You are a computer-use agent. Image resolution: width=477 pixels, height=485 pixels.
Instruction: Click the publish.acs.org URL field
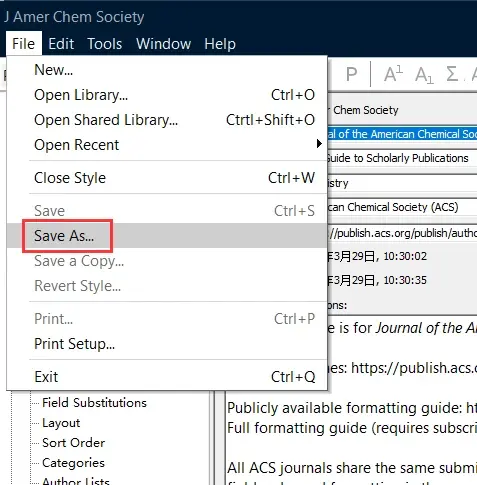(402, 233)
